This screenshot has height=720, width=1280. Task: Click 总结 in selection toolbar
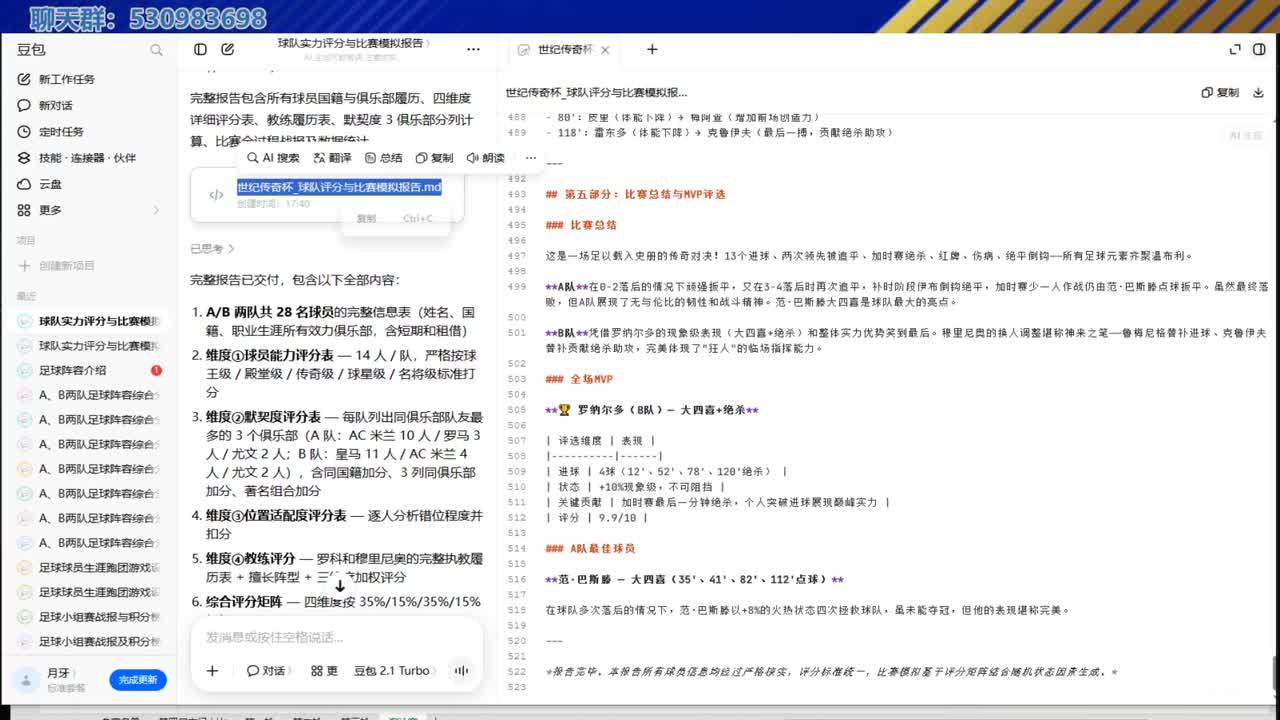(384, 158)
